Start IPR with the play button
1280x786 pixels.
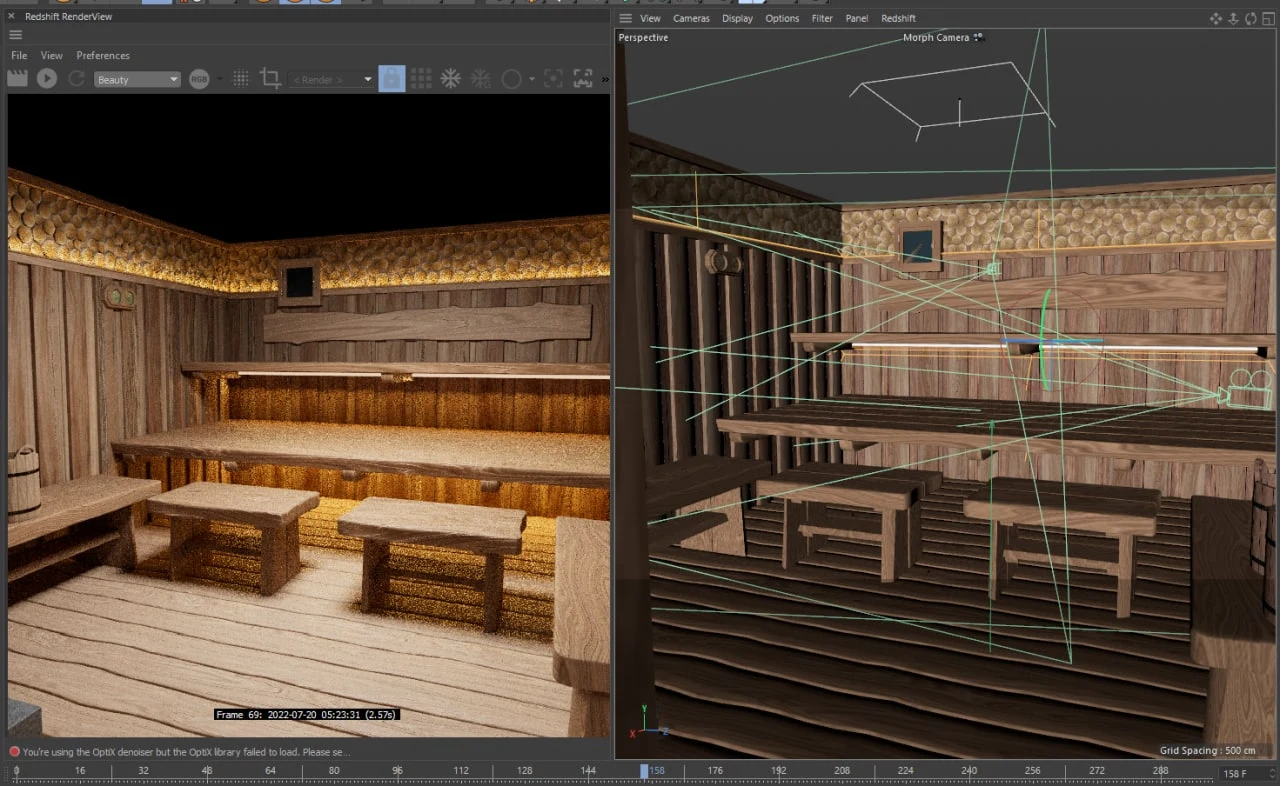pyautogui.click(x=47, y=78)
